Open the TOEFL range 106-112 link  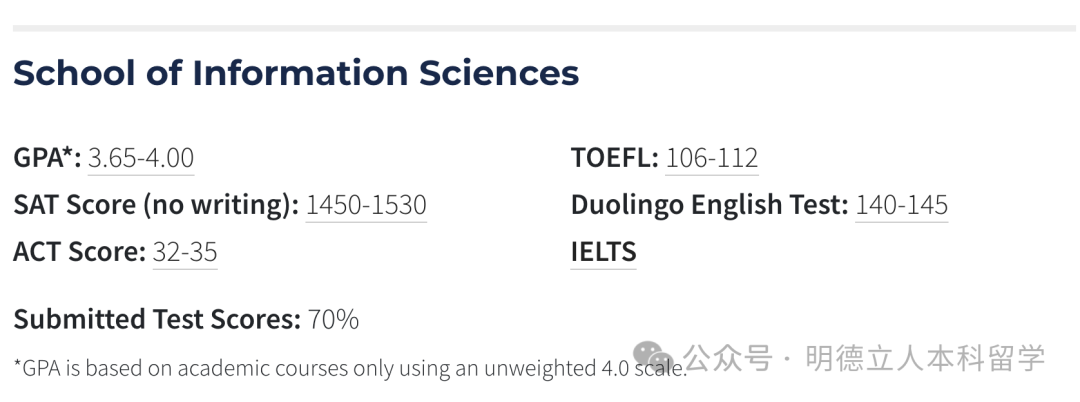click(x=712, y=158)
